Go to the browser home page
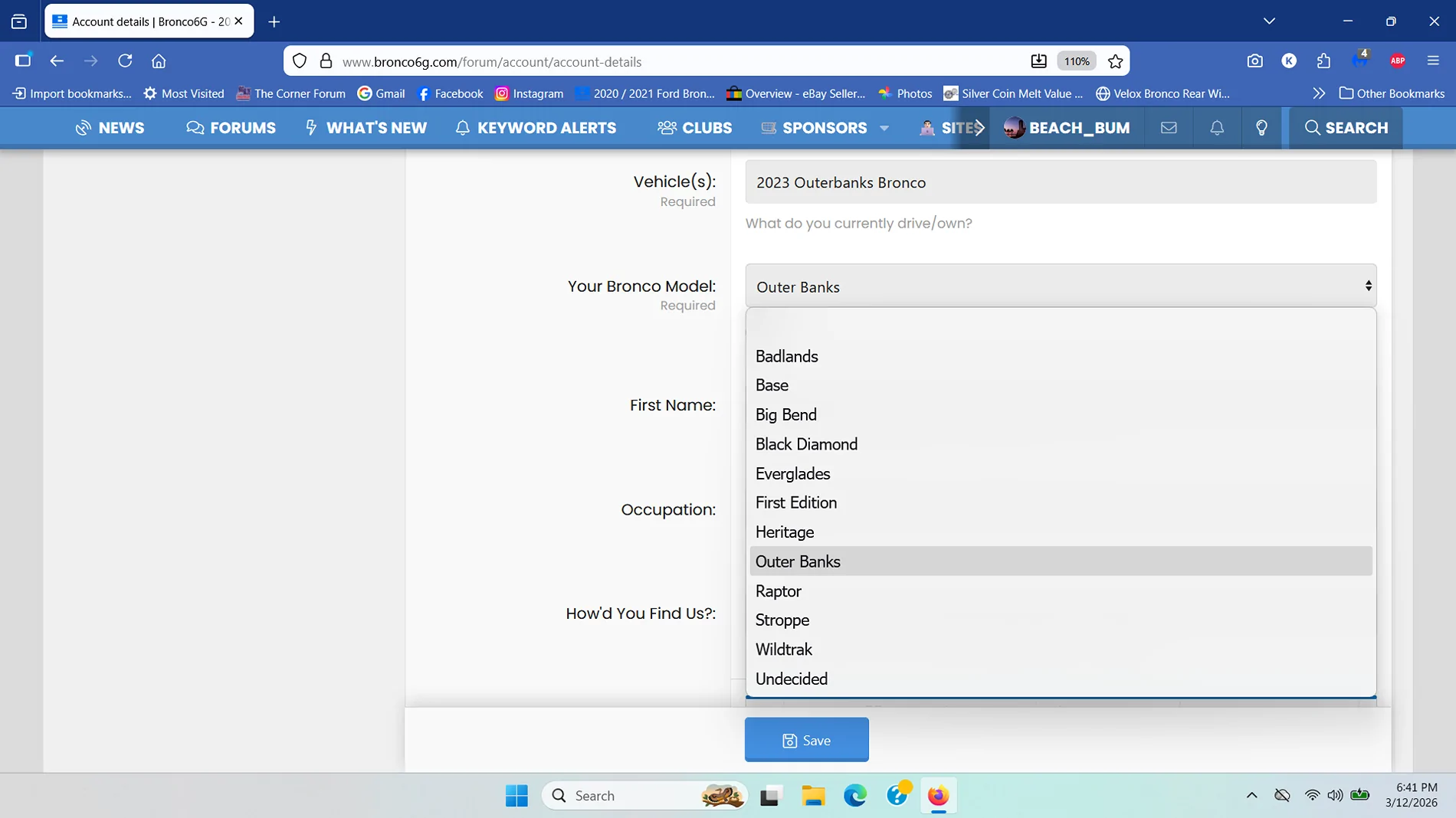This screenshot has width=1456, height=818. [x=159, y=61]
